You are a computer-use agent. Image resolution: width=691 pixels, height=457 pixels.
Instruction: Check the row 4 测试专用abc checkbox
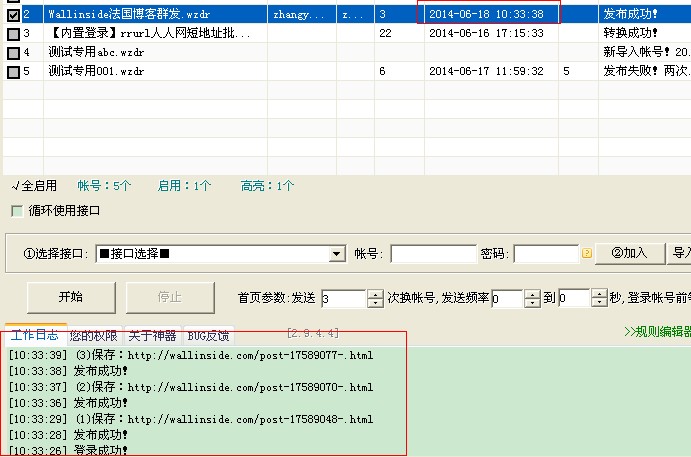click(12, 53)
